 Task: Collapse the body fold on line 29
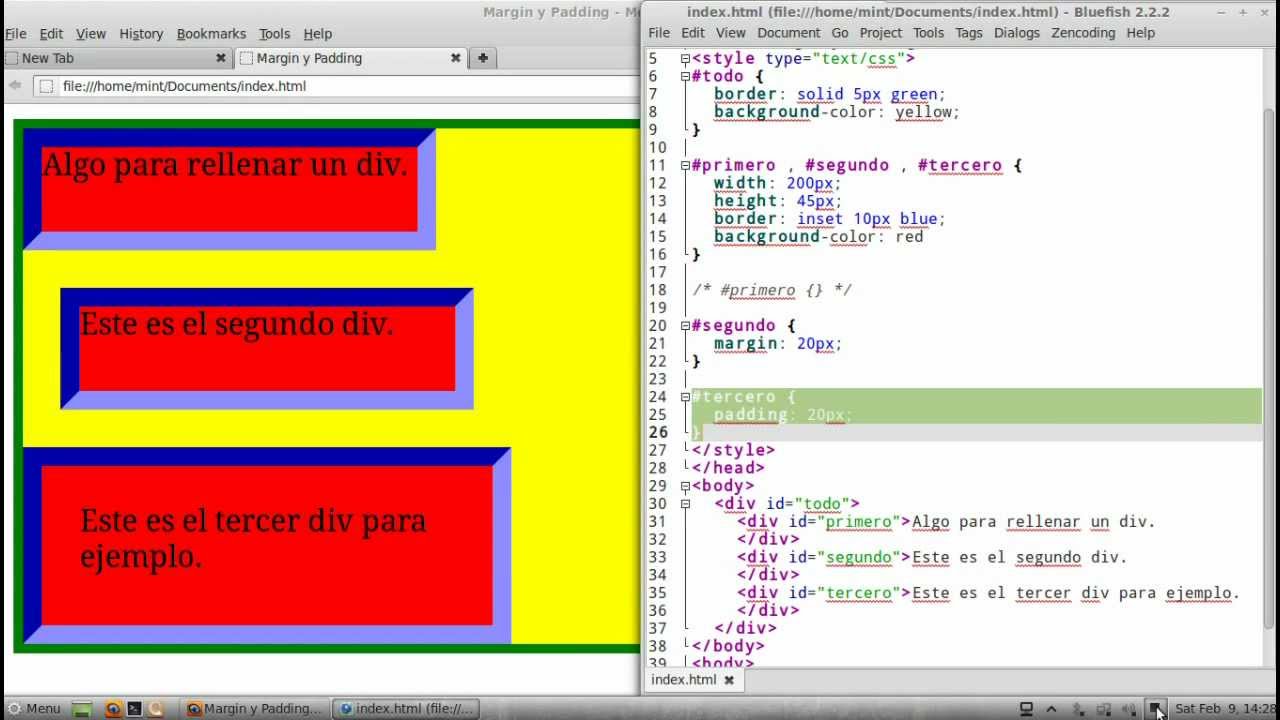685,486
